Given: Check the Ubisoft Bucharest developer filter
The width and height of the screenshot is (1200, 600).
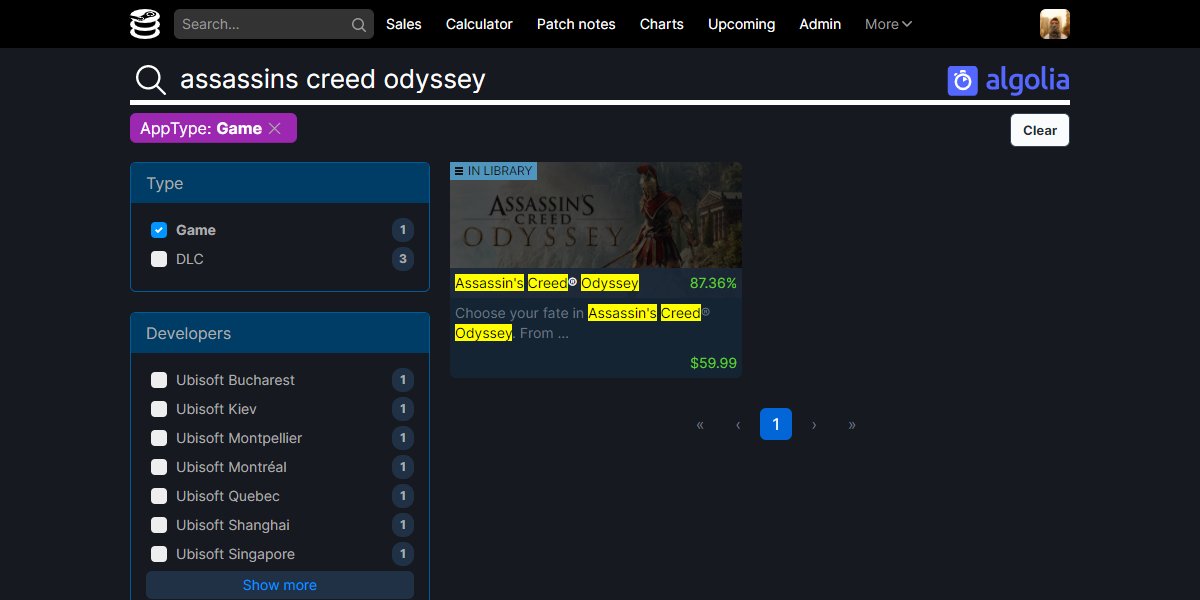Looking at the screenshot, I should [159, 380].
